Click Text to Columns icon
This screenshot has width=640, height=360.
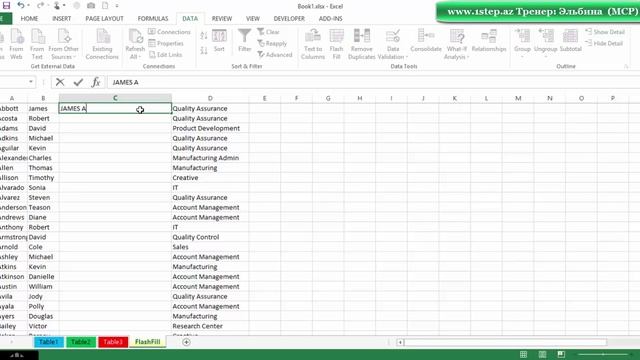[313, 44]
